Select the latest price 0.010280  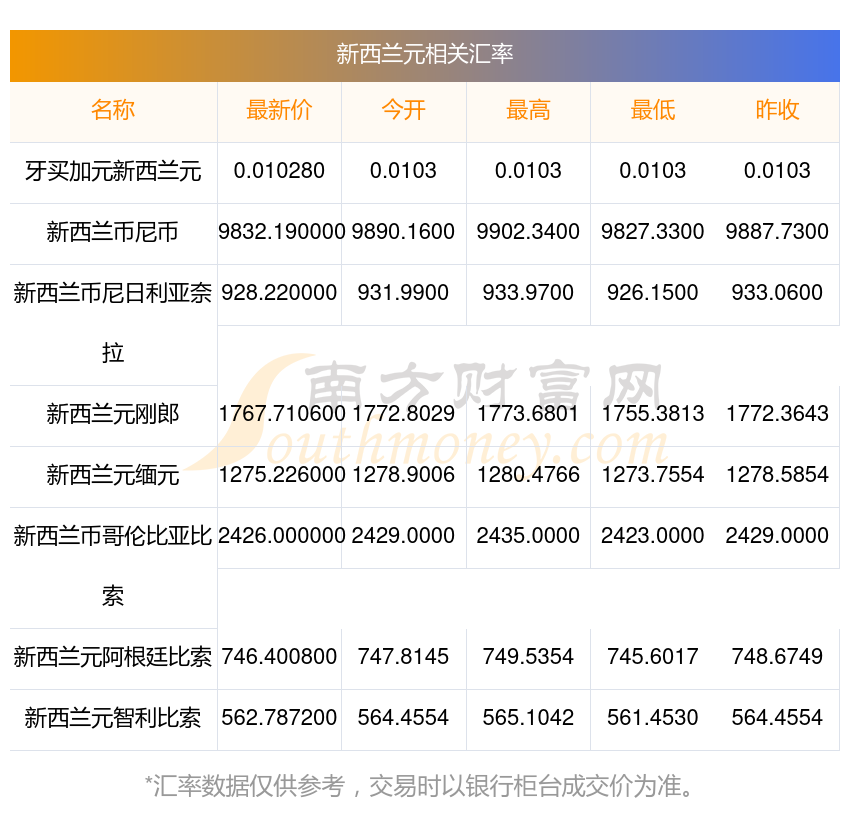pos(279,171)
